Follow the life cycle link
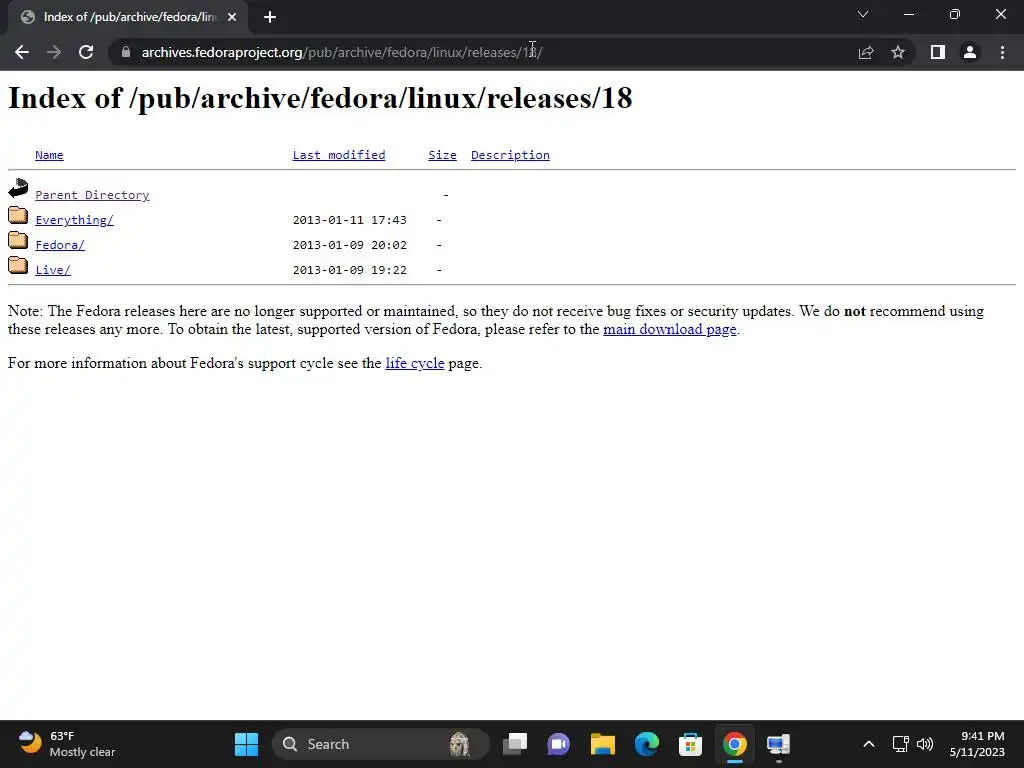 [x=415, y=363]
